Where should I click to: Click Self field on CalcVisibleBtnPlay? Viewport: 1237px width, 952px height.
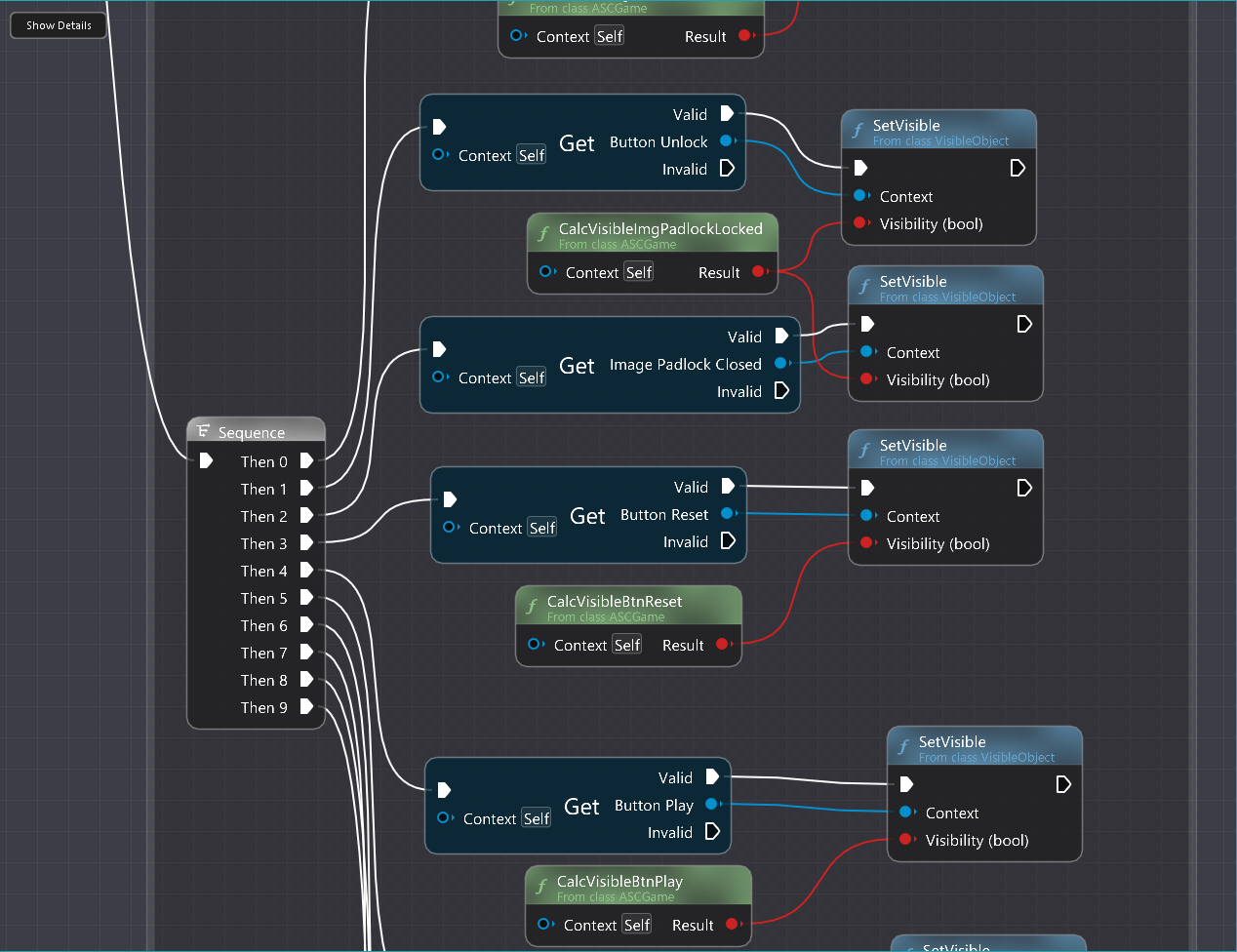636,925
